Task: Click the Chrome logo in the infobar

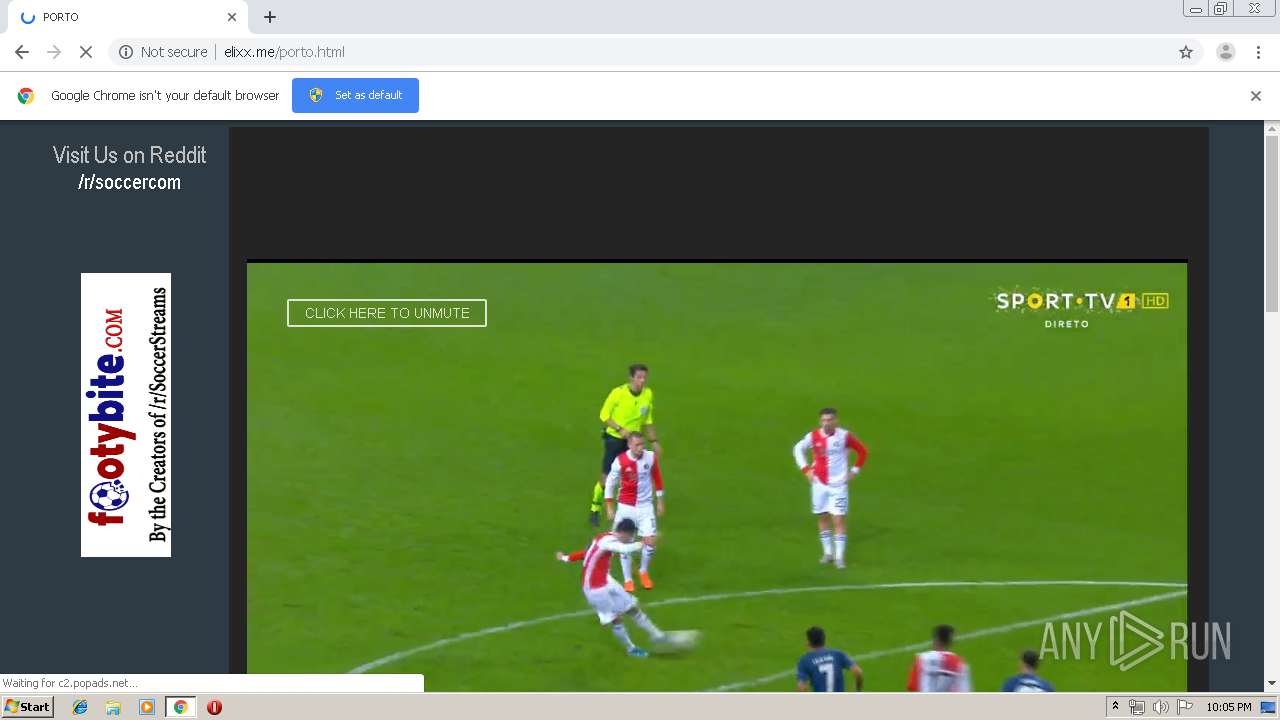Action: (26, 96)
